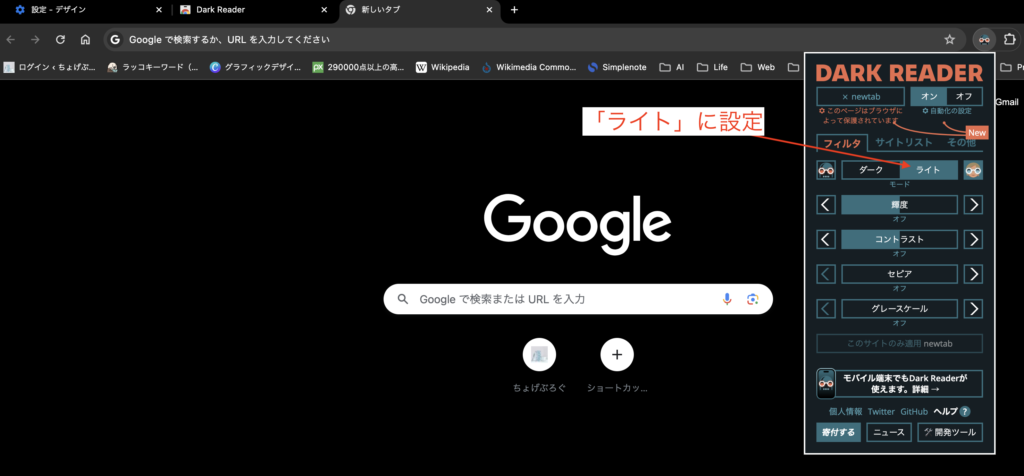
Task: Reload the current page
Action: pyautogui.click(x=60, y=40)
